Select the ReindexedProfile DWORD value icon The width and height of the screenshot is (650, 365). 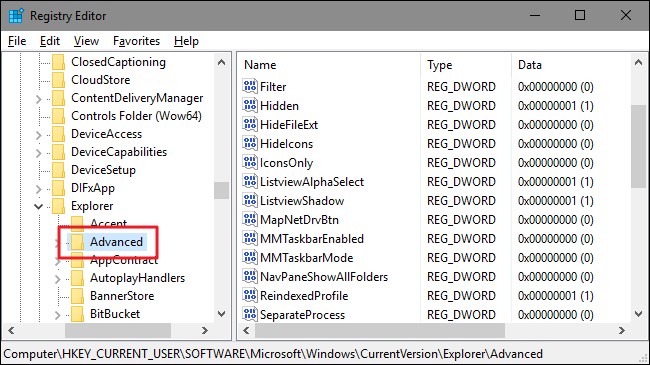pyautogui.click(x=250, y=296)
